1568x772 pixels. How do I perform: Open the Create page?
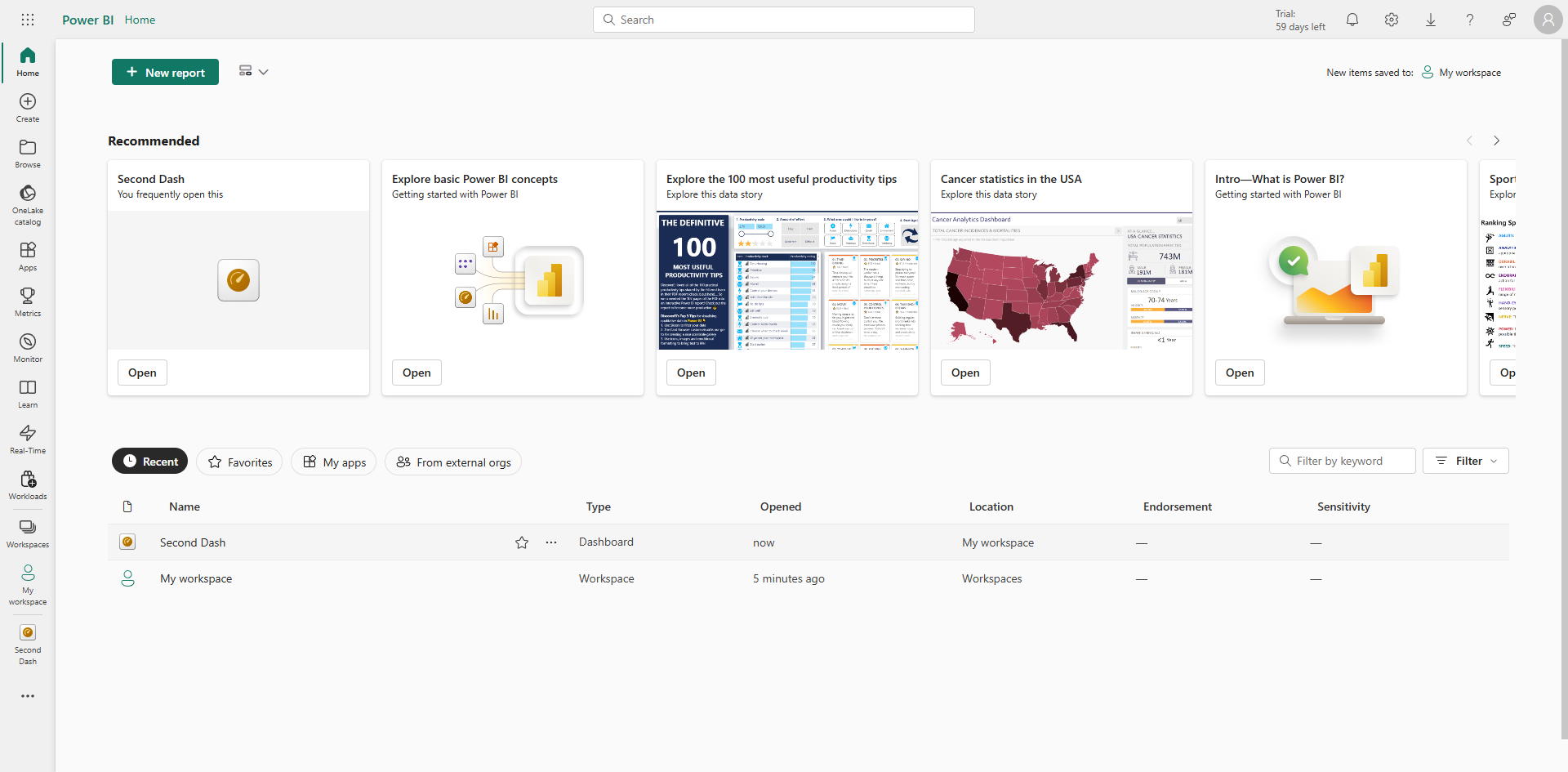click(x=28, y=107)
